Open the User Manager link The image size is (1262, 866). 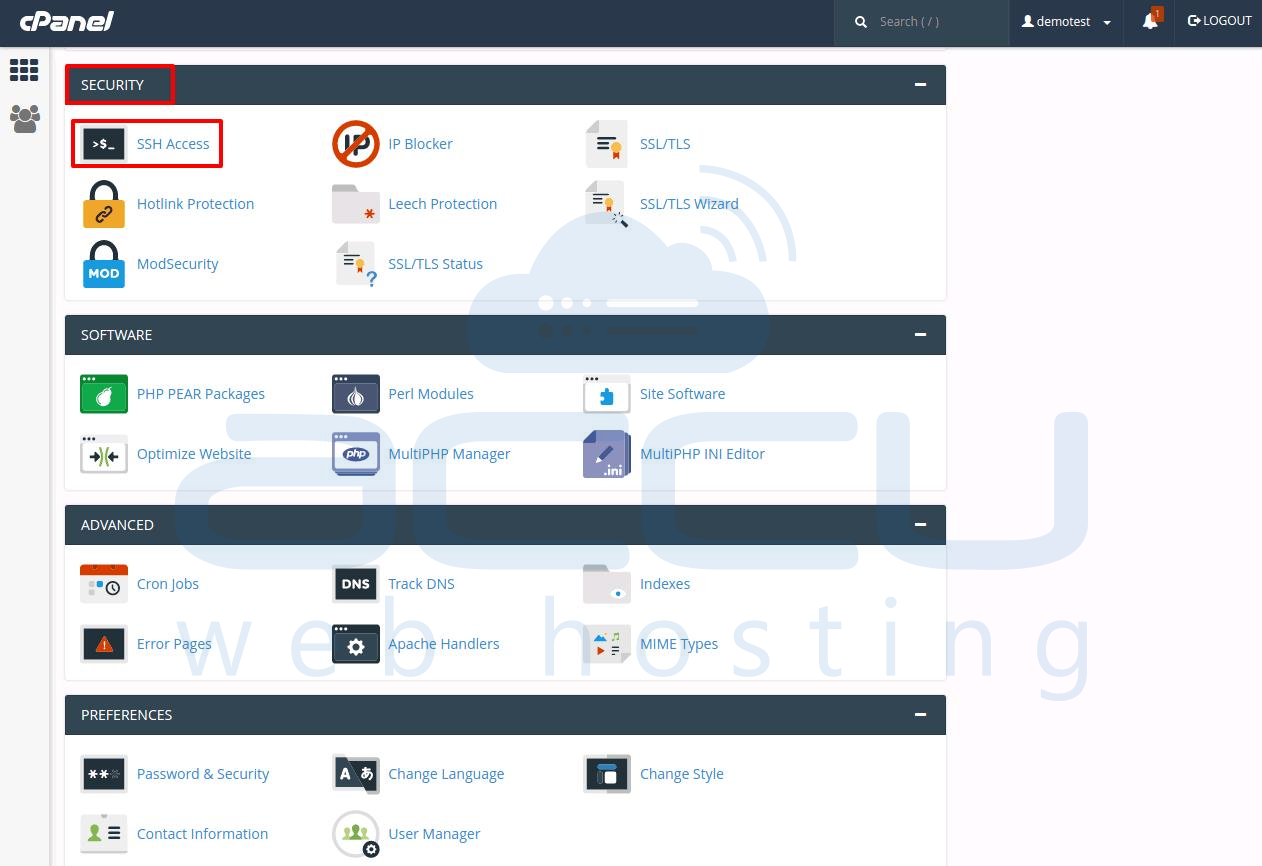(434, 834)
